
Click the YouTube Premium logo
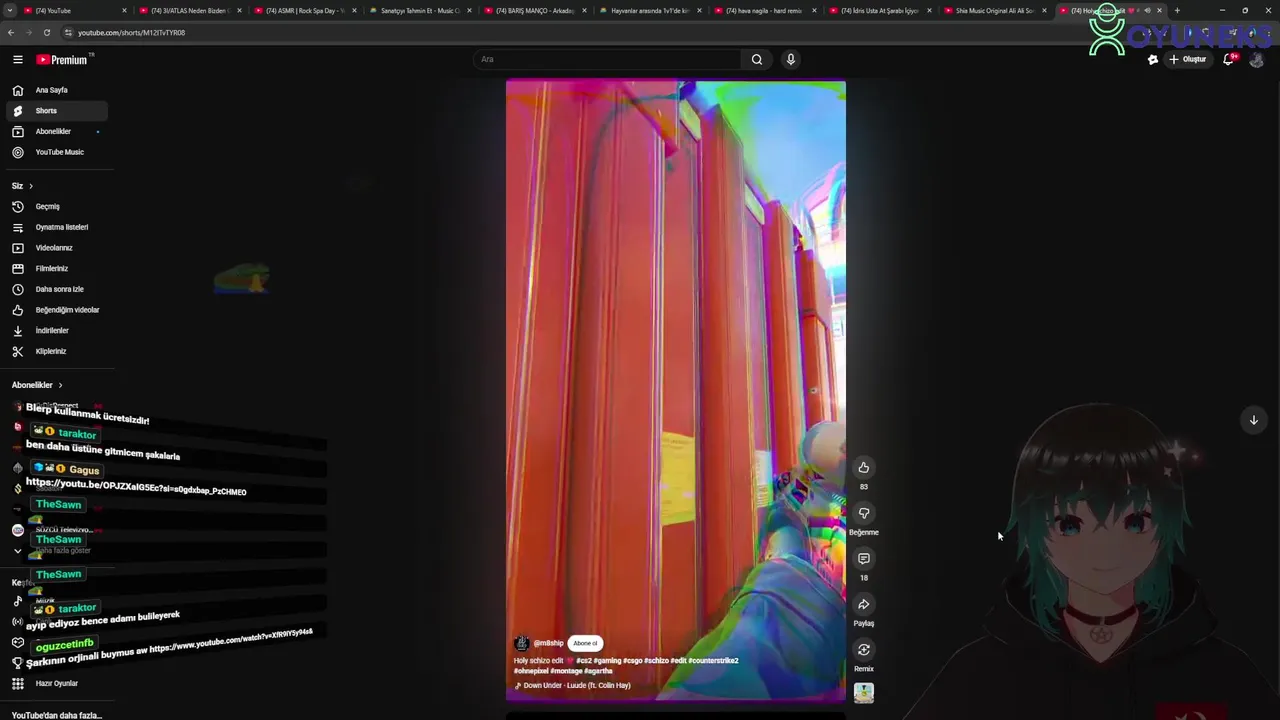coord(62,60)
